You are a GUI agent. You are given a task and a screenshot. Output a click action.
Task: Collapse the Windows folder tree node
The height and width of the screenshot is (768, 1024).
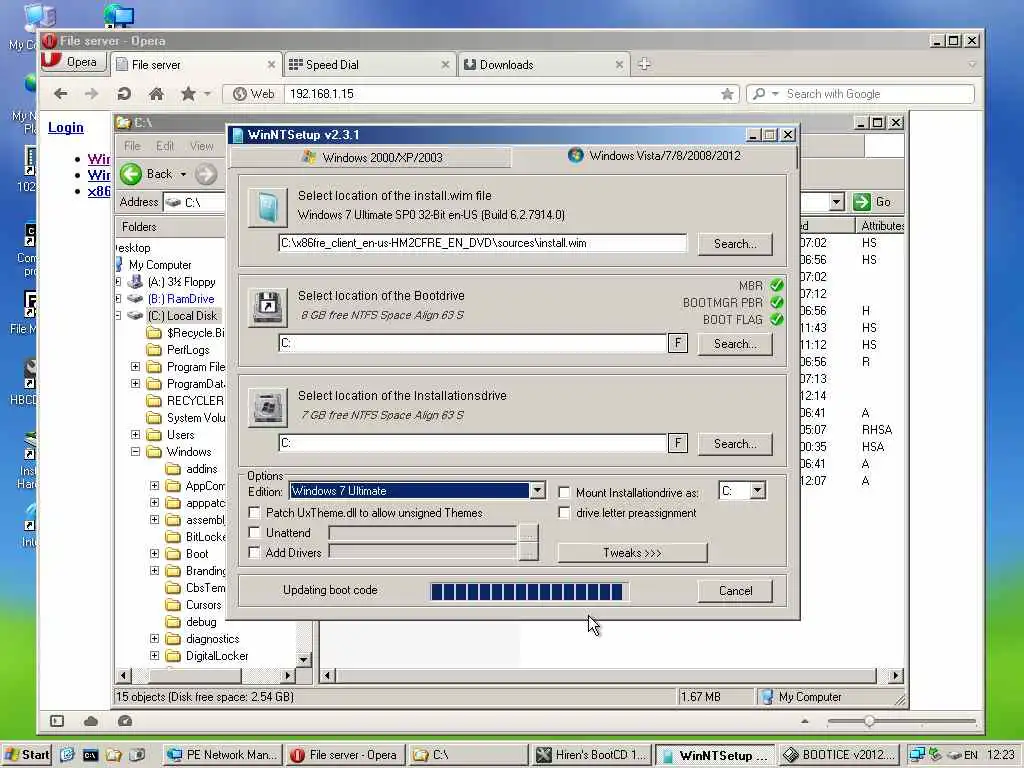pos(135,452)
